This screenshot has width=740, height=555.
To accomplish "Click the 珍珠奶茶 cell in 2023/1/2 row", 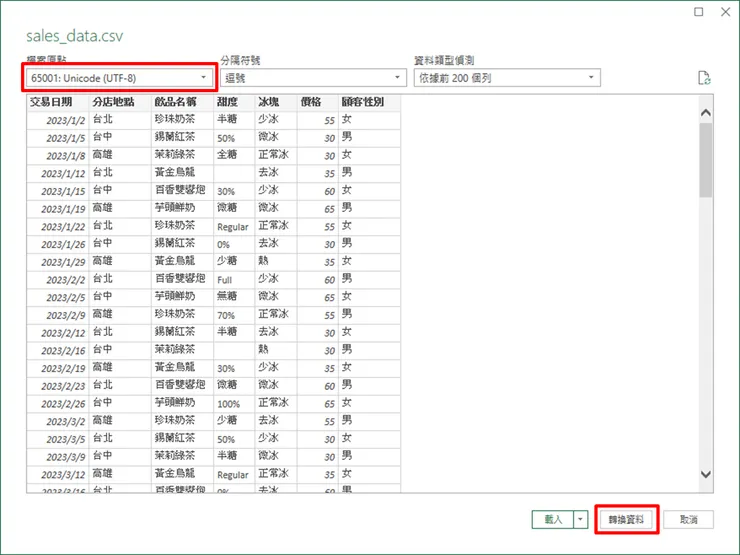I will tap(182, 120).
